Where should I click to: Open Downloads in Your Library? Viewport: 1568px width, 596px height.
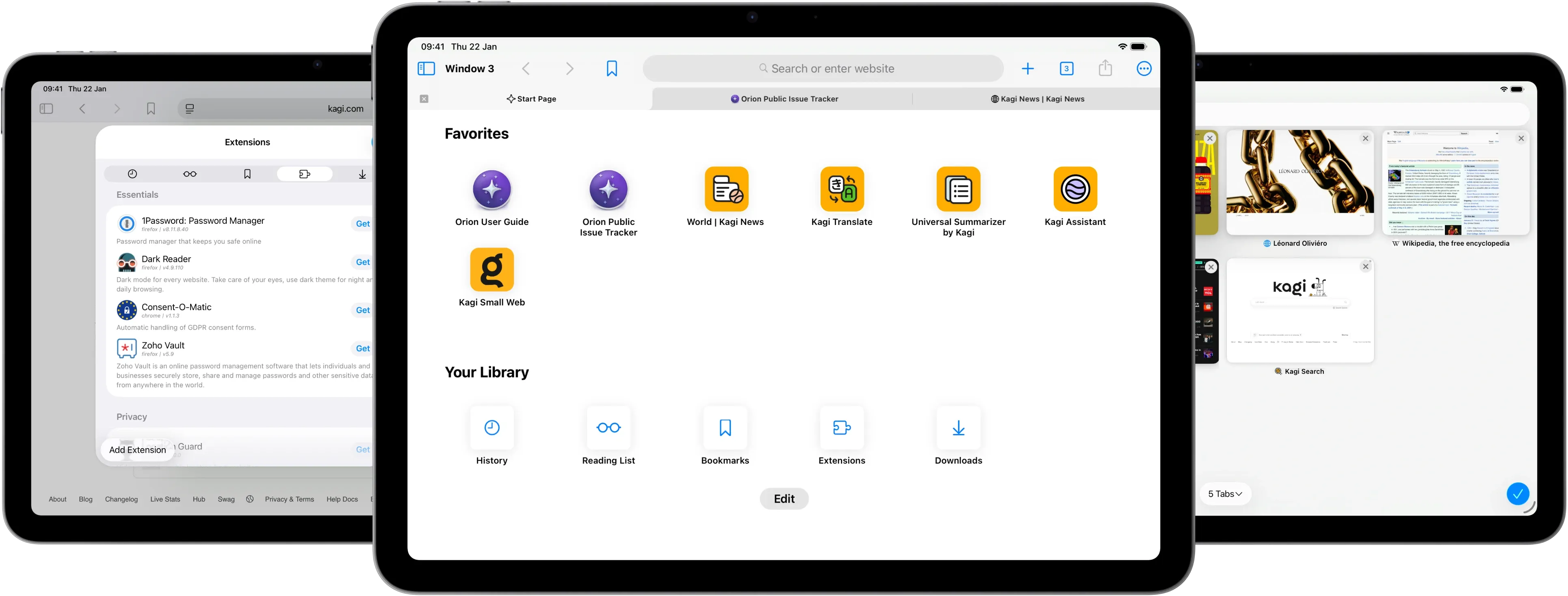(958, 428)
